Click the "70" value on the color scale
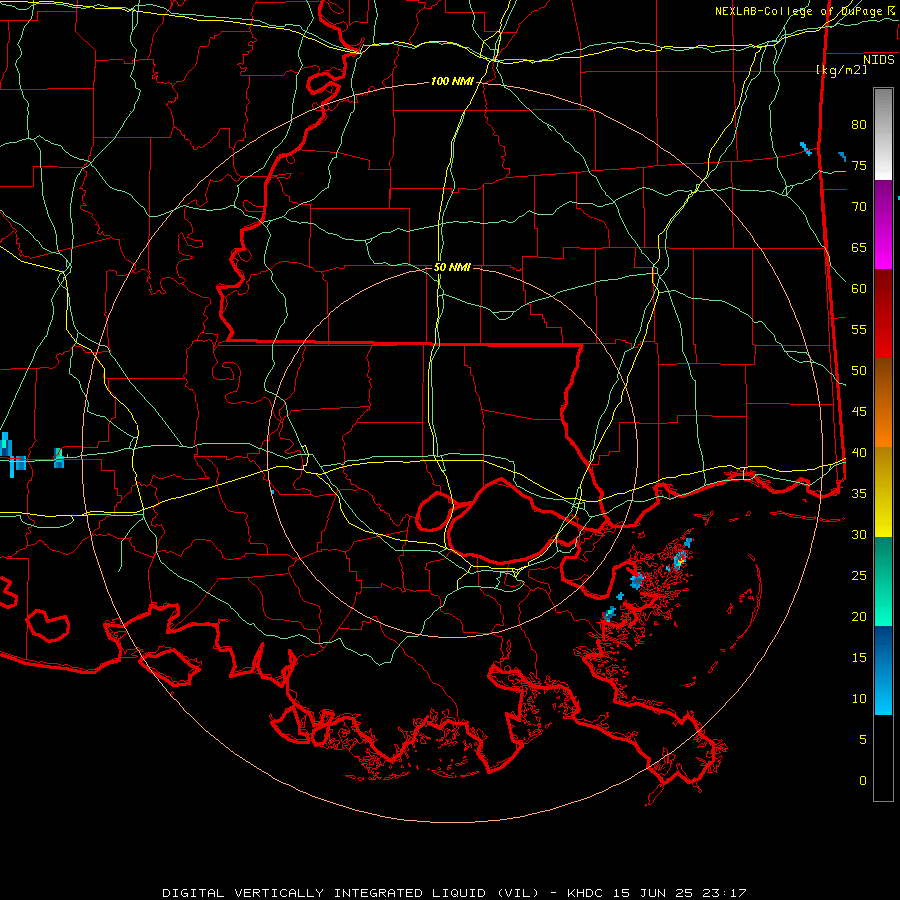The width and height of the screenshot is (900, 900). coord(859,207)
